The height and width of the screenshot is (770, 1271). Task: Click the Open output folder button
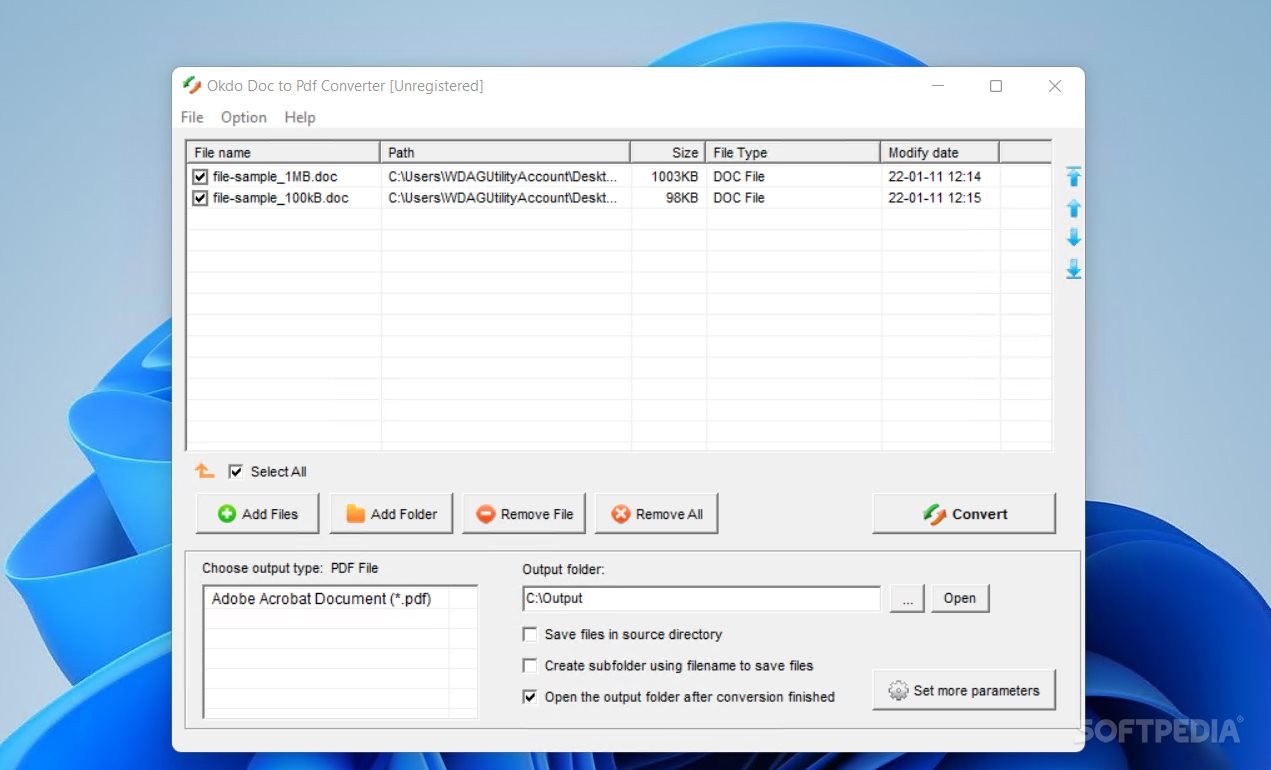pos(960,598)
